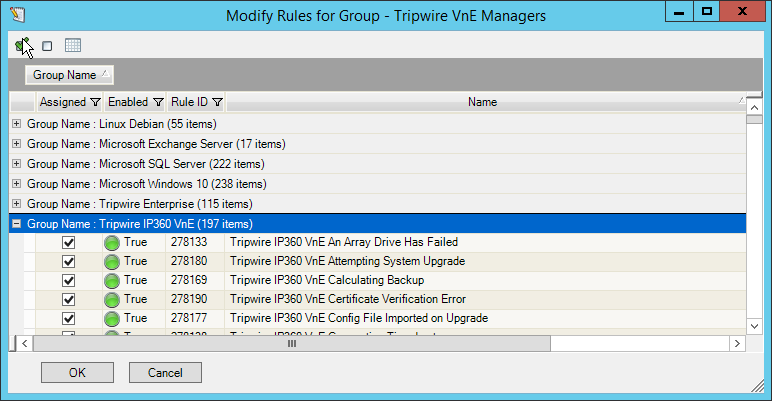Expand the Tripwire Enterprise group

pos(16,203)
